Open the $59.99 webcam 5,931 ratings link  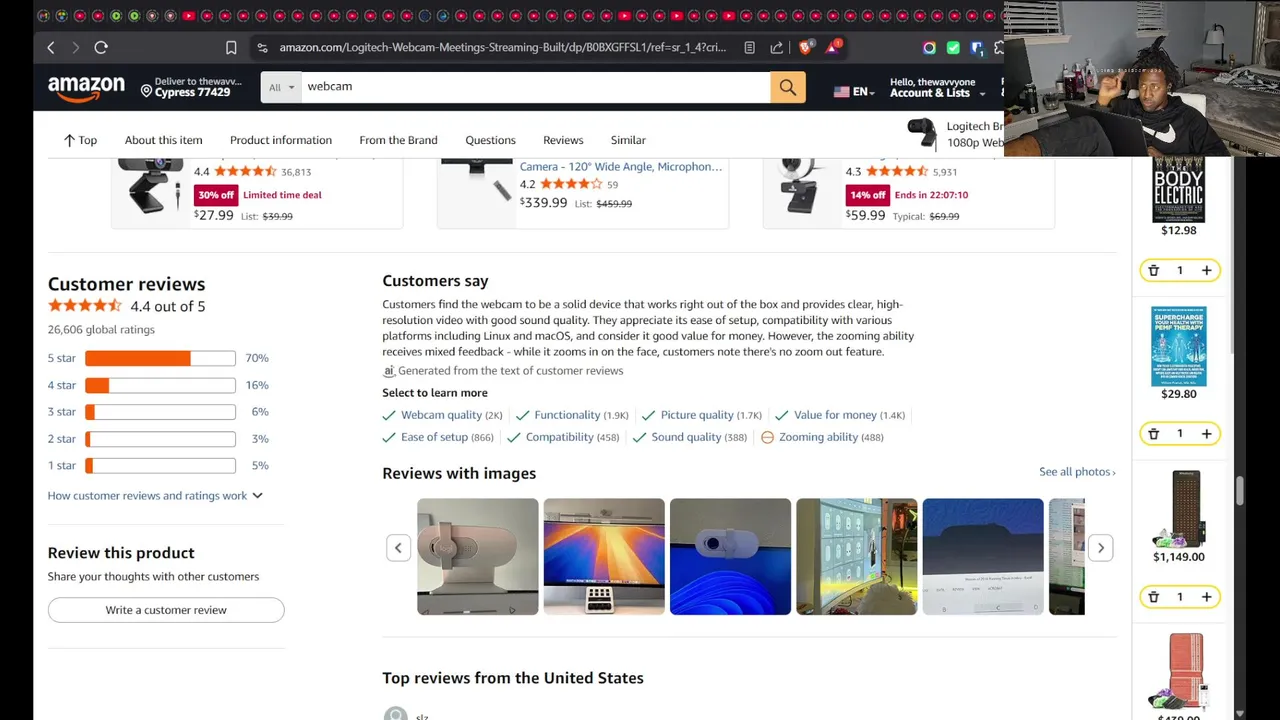tap(945, 172)
